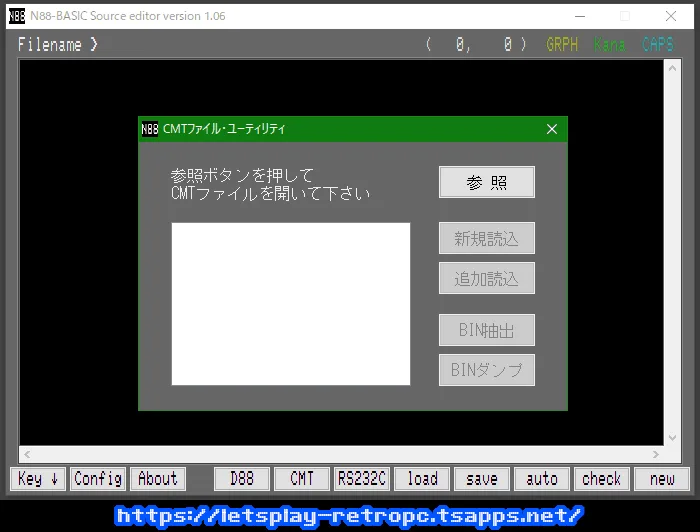Open the RS232C transfer option

[362, 479]
